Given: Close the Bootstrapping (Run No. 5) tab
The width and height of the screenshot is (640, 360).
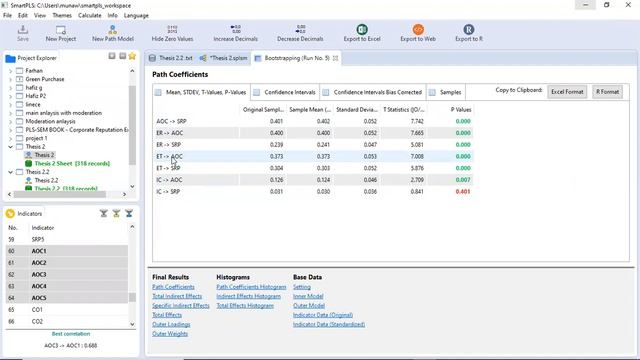Looking at the screenshot, I should 336,58.
